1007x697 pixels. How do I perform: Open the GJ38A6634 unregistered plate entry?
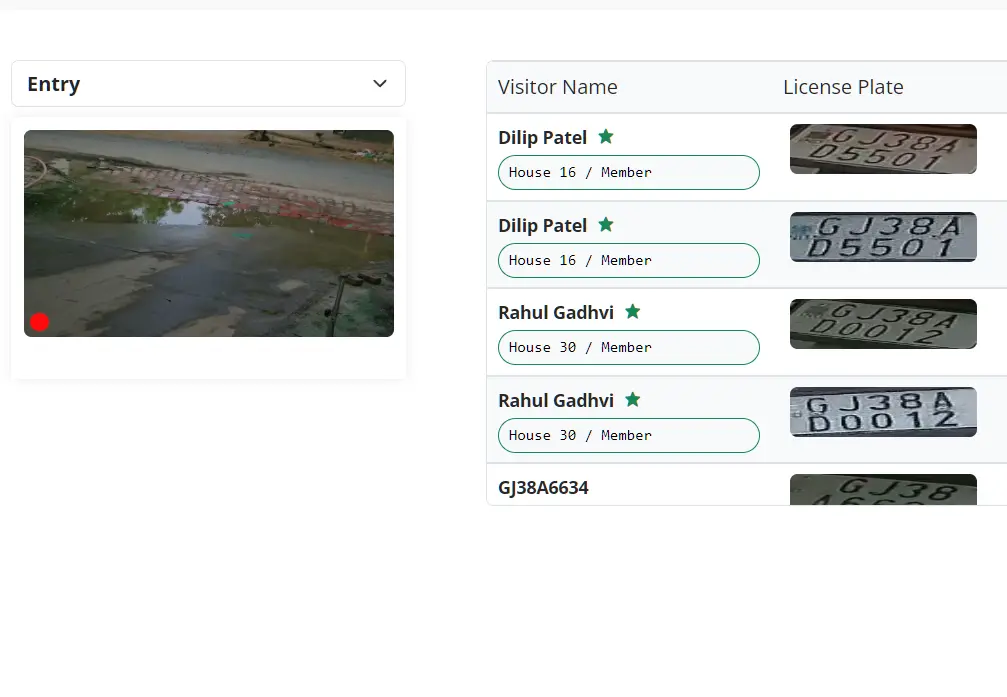point(543,487)
